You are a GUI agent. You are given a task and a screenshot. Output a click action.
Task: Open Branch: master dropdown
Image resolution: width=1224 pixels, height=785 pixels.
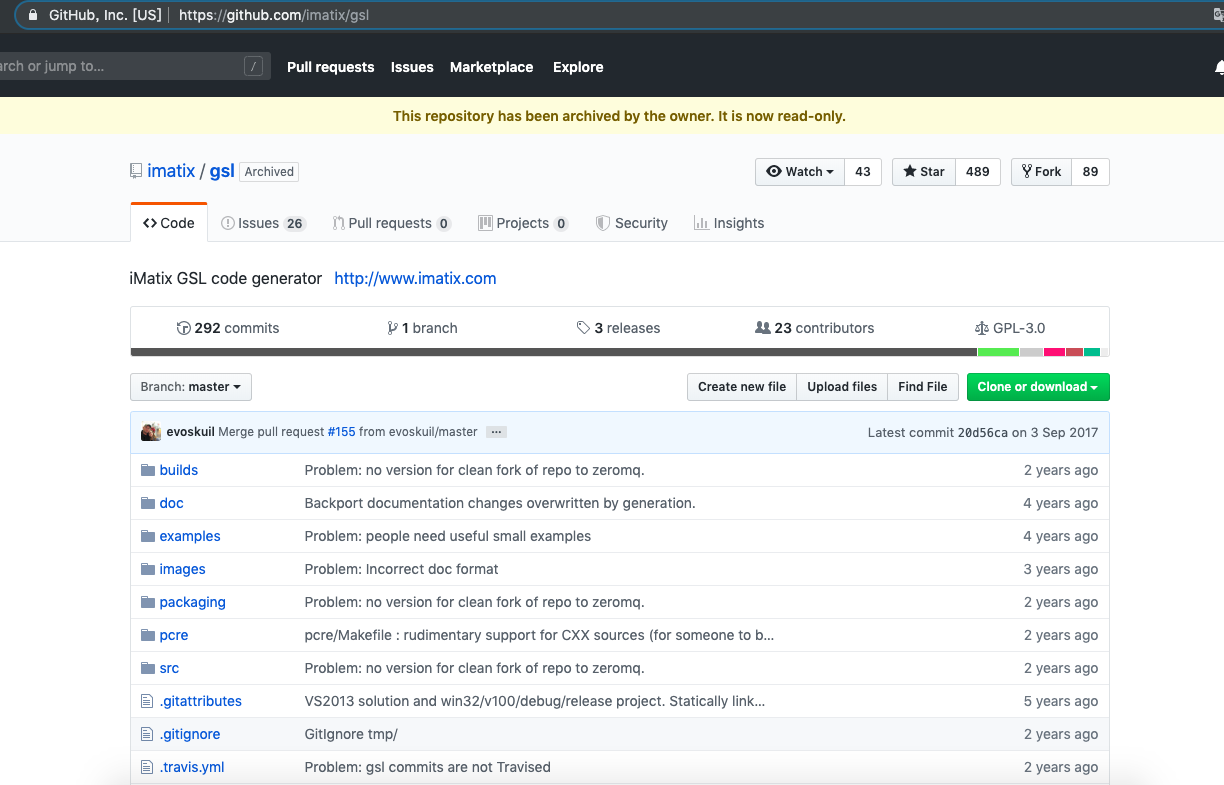point(191,387)
